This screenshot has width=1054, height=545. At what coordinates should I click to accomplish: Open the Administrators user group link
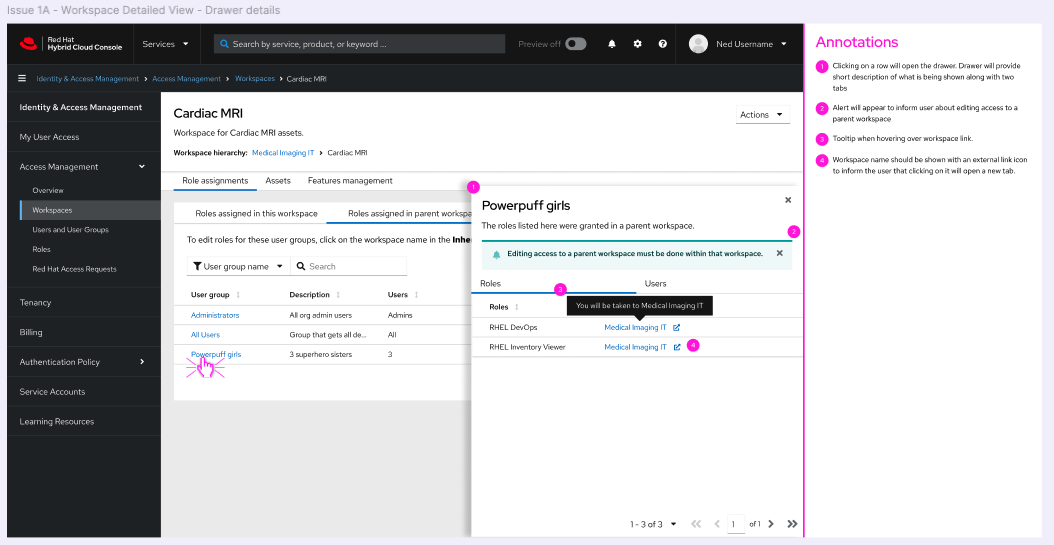215,315
